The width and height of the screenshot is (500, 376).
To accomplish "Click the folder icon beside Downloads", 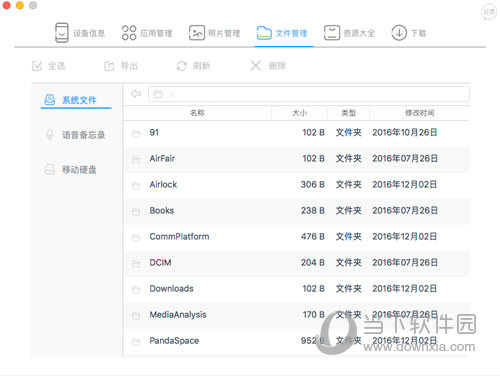I will (x=136, y=290).
